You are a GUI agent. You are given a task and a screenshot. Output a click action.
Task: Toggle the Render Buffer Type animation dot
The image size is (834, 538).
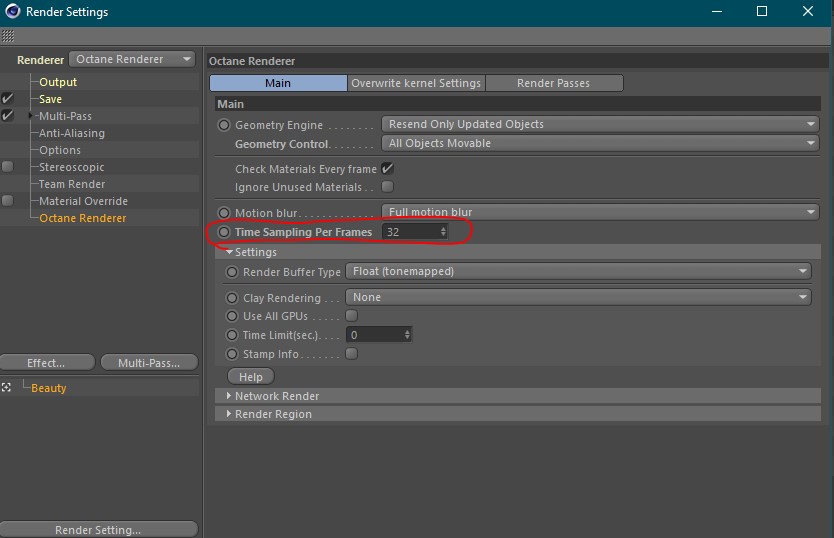[232, 272]
